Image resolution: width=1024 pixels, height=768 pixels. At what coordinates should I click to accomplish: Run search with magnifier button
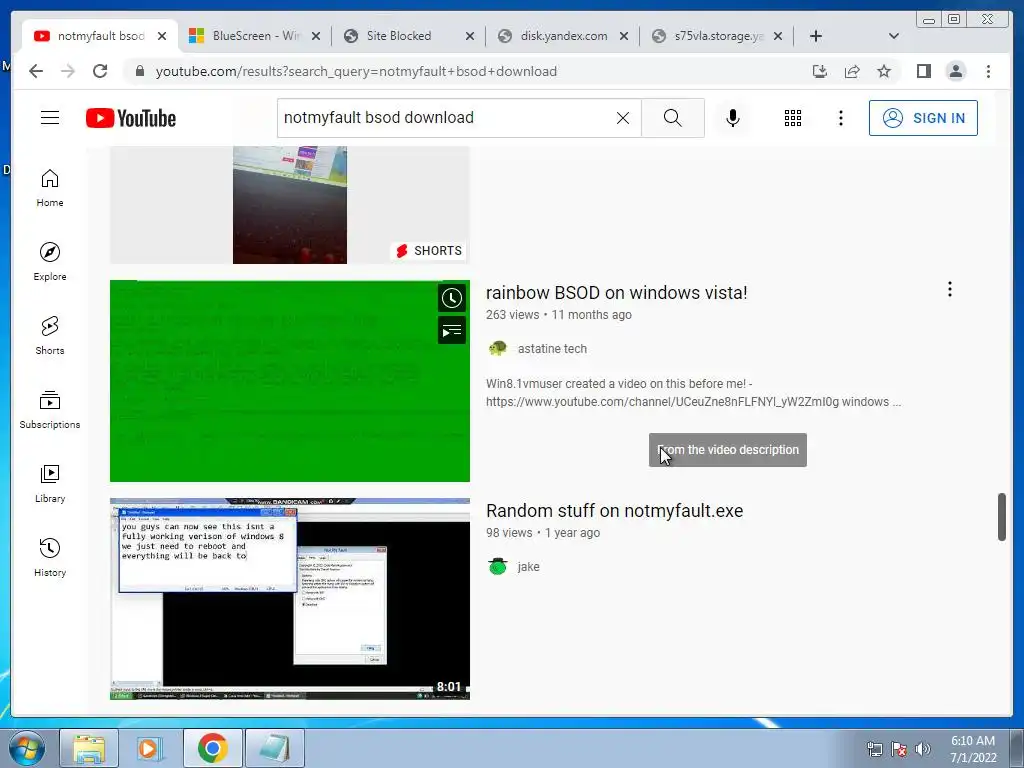[673, 118]
